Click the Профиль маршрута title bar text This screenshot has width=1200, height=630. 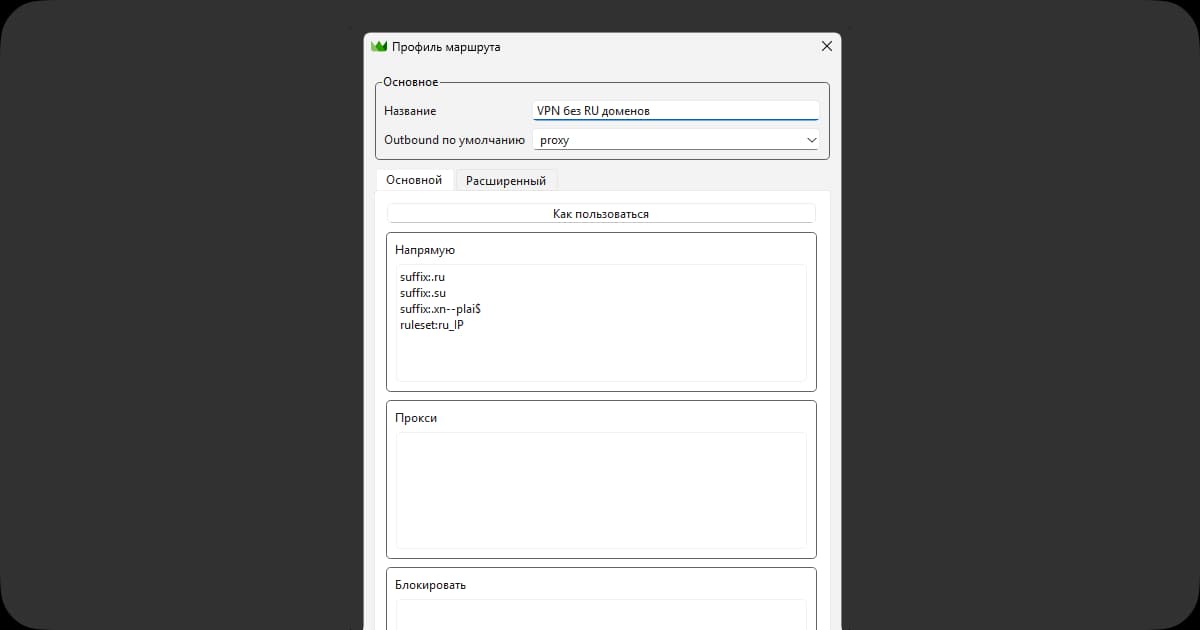coord(446,47)
